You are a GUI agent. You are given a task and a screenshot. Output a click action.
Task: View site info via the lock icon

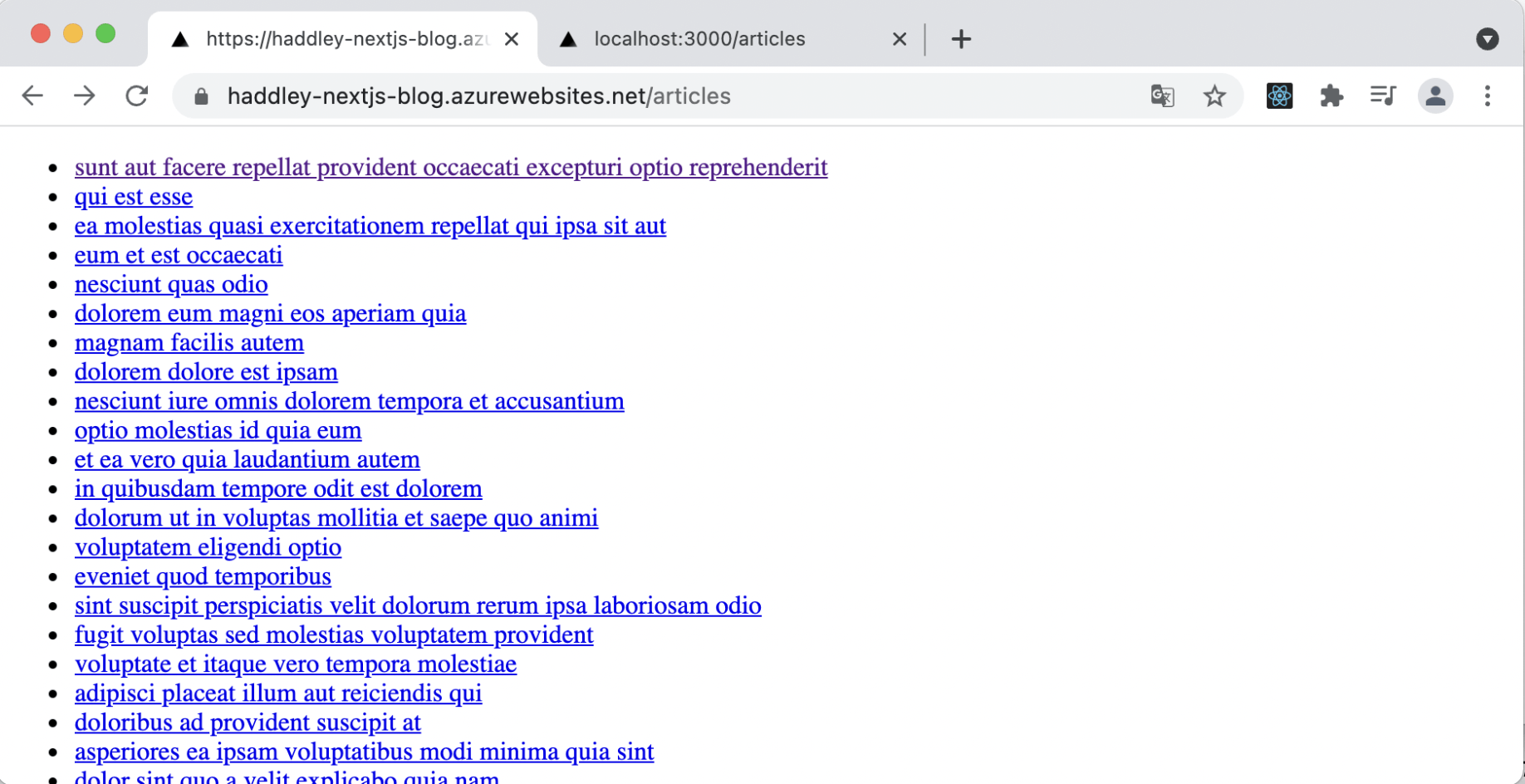tap(201, 96)
